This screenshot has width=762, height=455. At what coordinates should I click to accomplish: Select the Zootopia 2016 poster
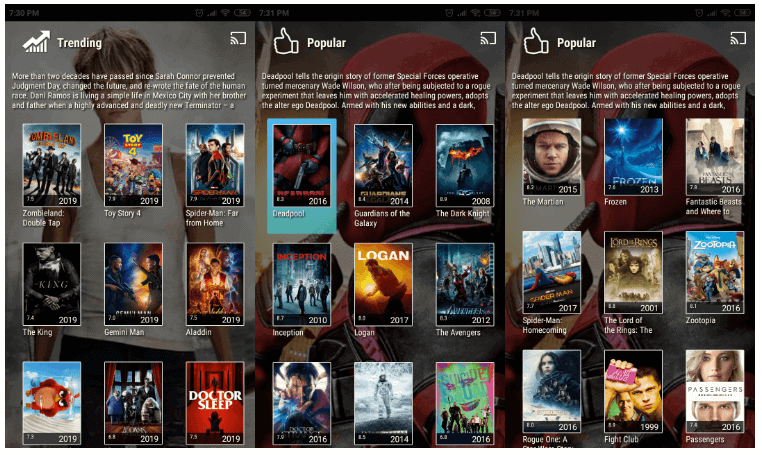coord(715,272)
